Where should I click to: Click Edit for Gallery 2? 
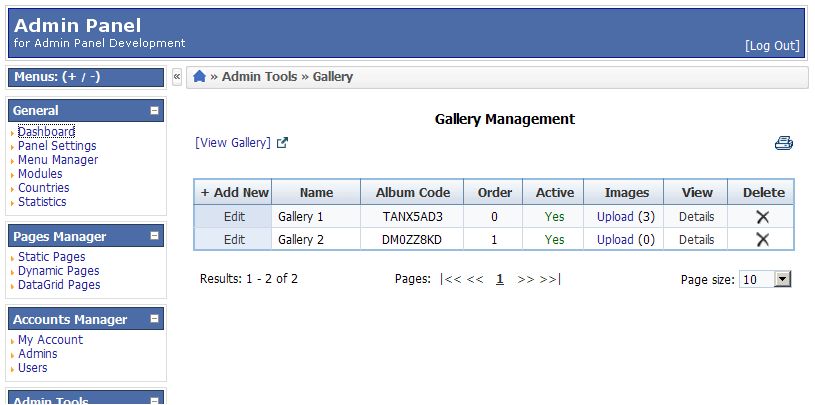pyautogui.click(x=234, y=239)
